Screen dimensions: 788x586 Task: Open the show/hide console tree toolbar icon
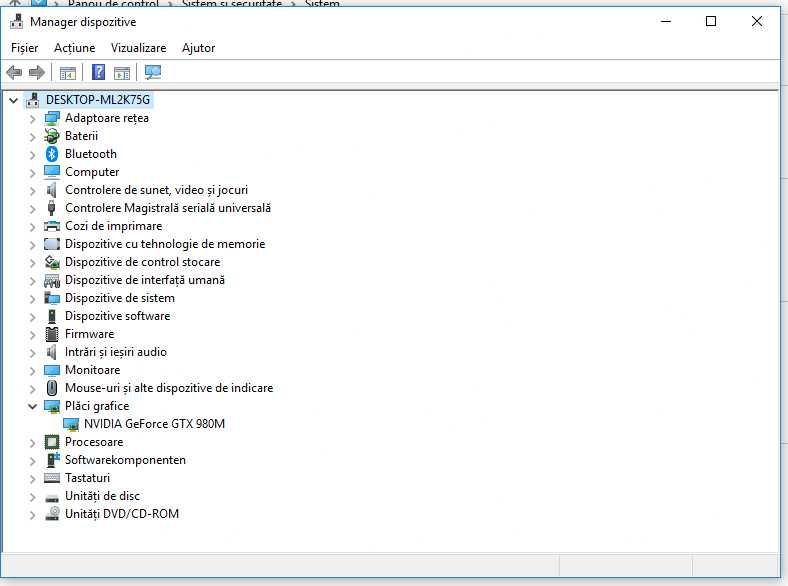click(x=68, y=73)
